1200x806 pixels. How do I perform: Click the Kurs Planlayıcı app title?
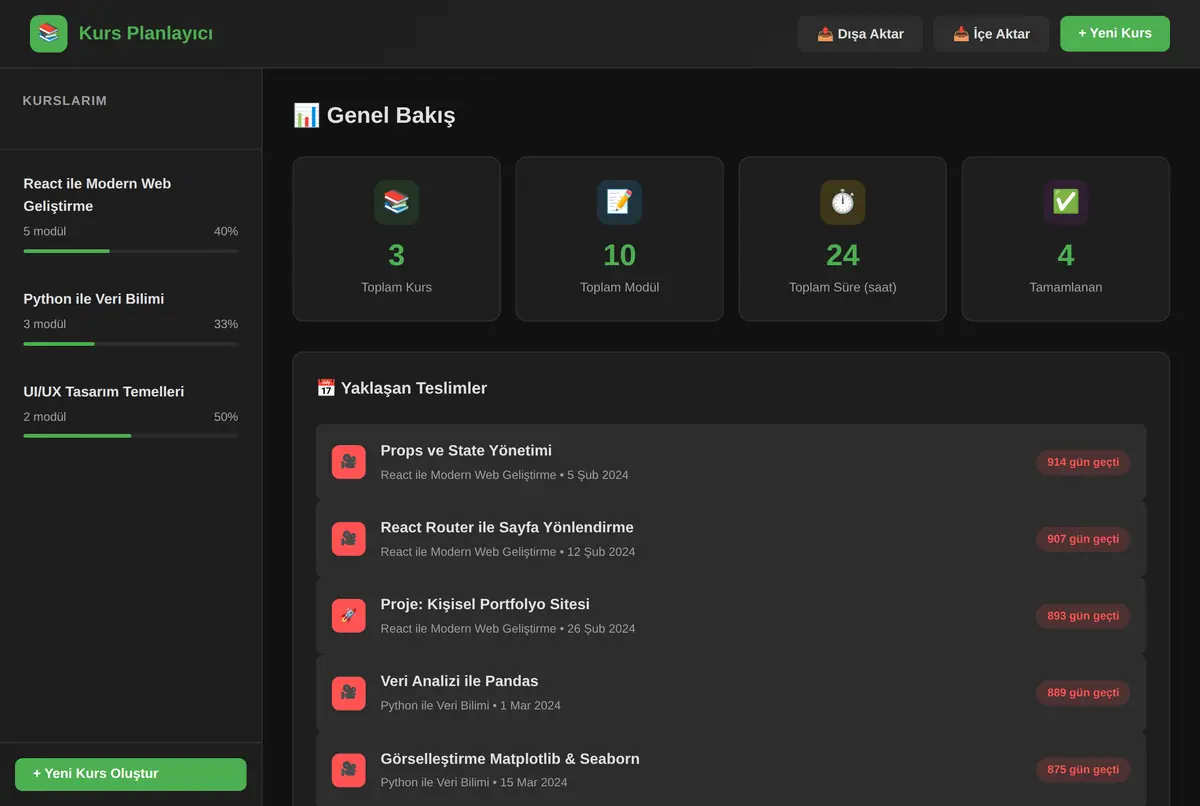tap(146, 34)
